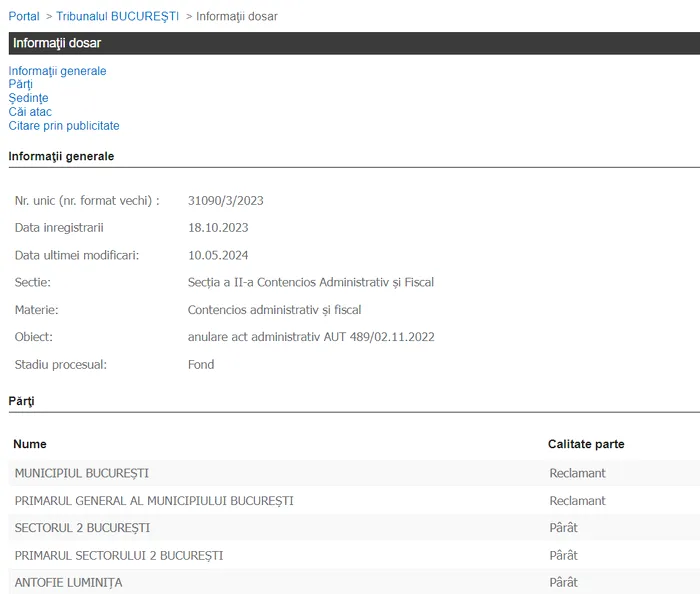Click the PRIMARUL SECTORULUI 2 BUCUREȘTI row

[119, 556]
